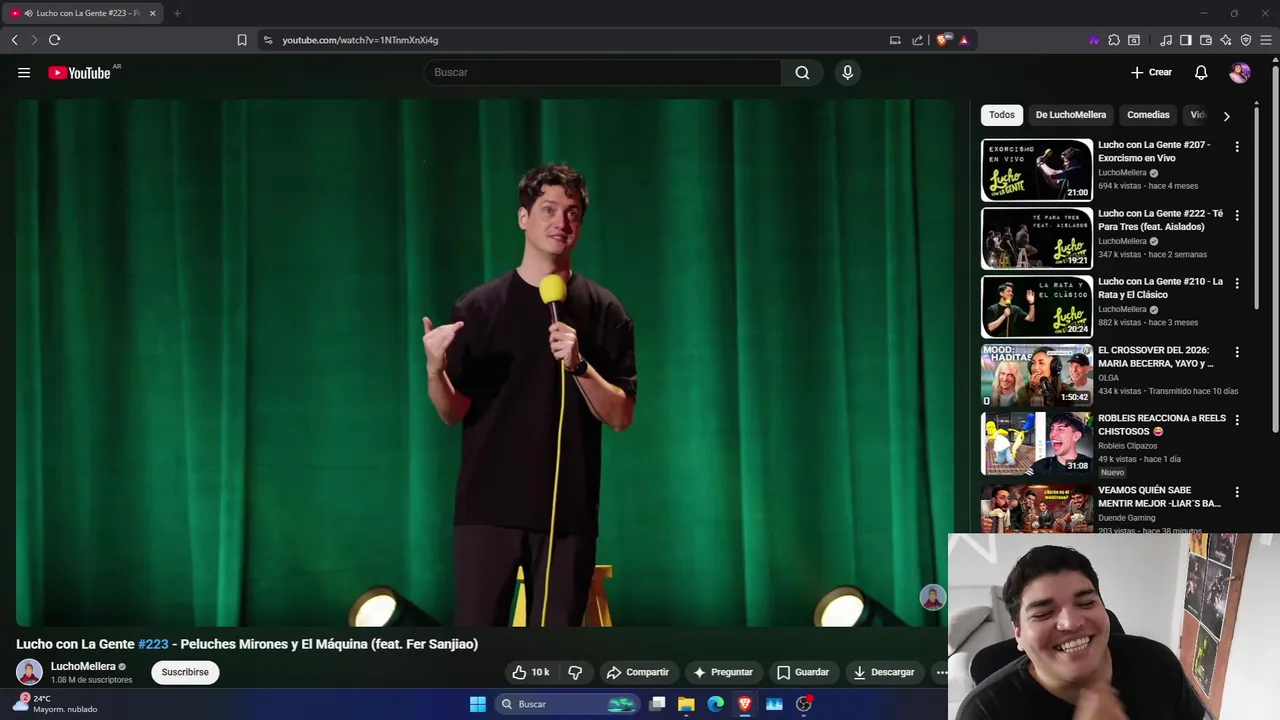
Task: Open the notifications bell
Action: pos(1201,72)
